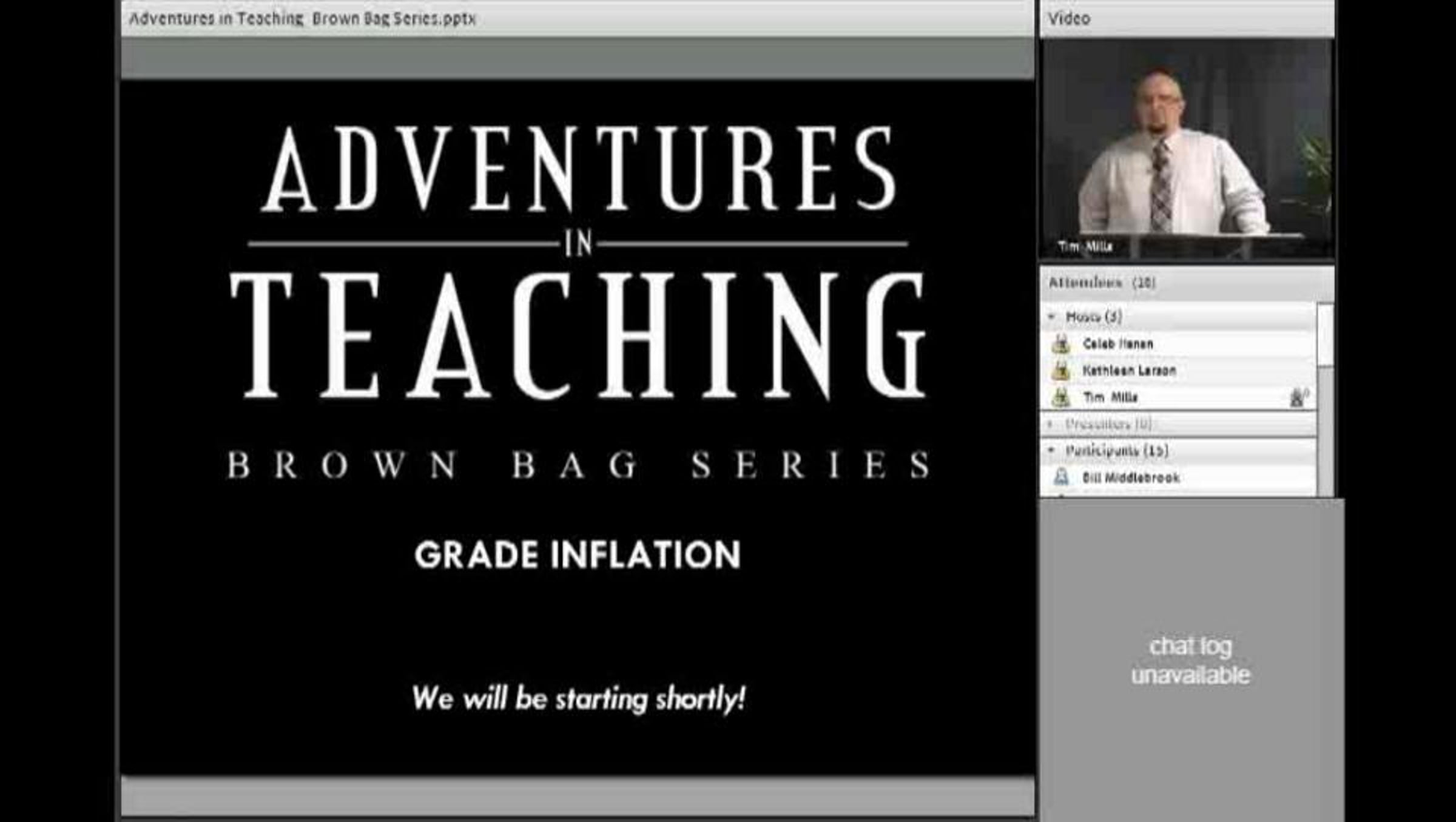Click Kathleen Larson's host icon
Viewport: 1456px width, 822px height.
1060,370
